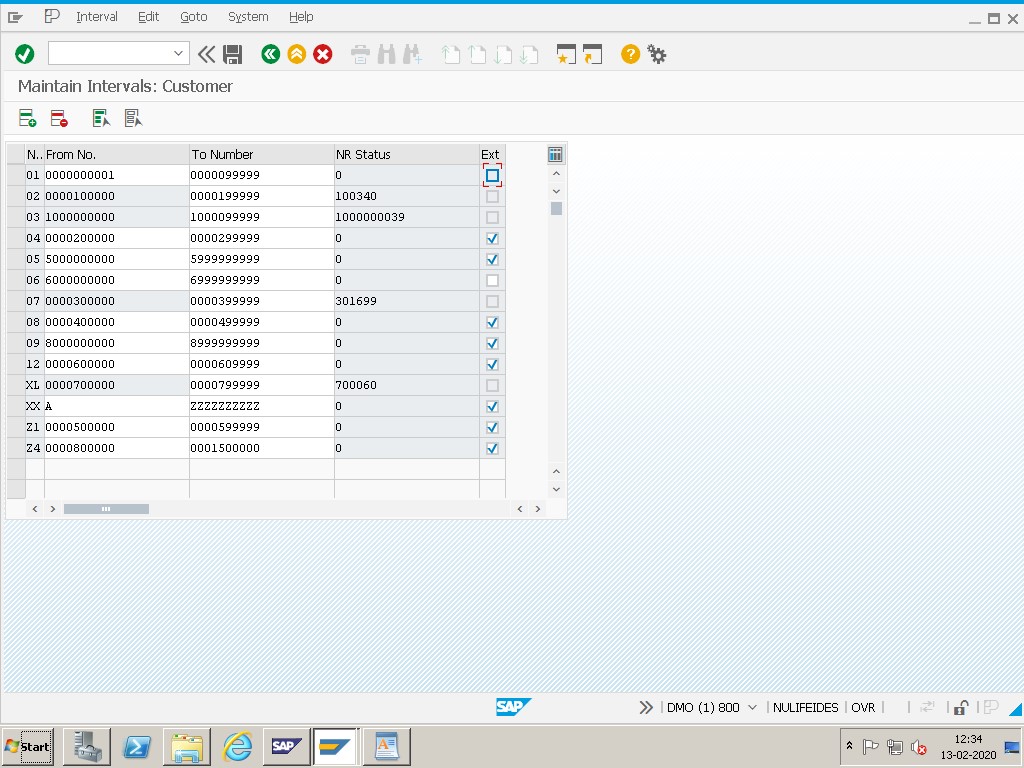1024x768 pixels.
Task: Expand the DMO (1) 800 system dropdown
Action: point(752,707)
